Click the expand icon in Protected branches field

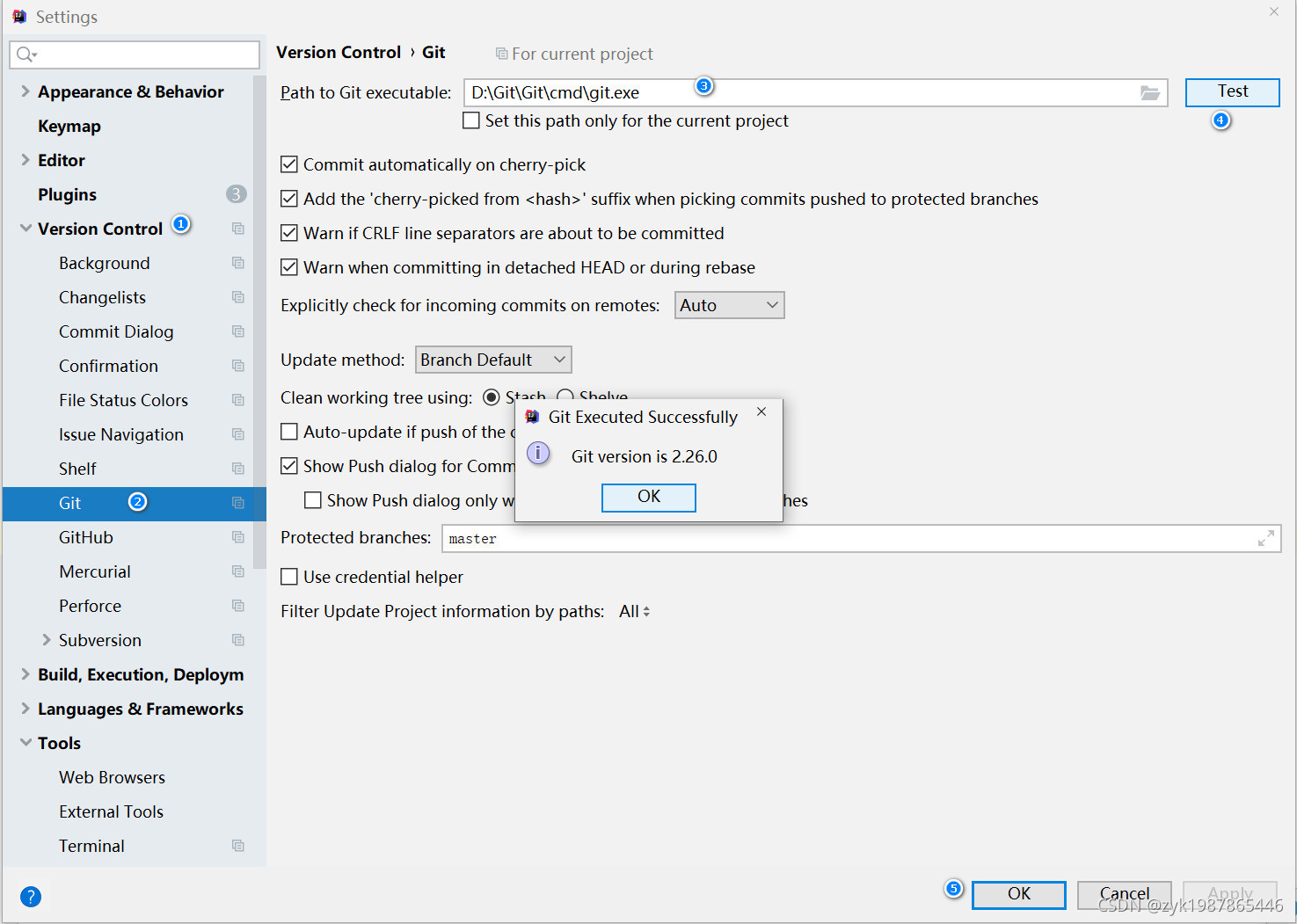pos(1266,539)
